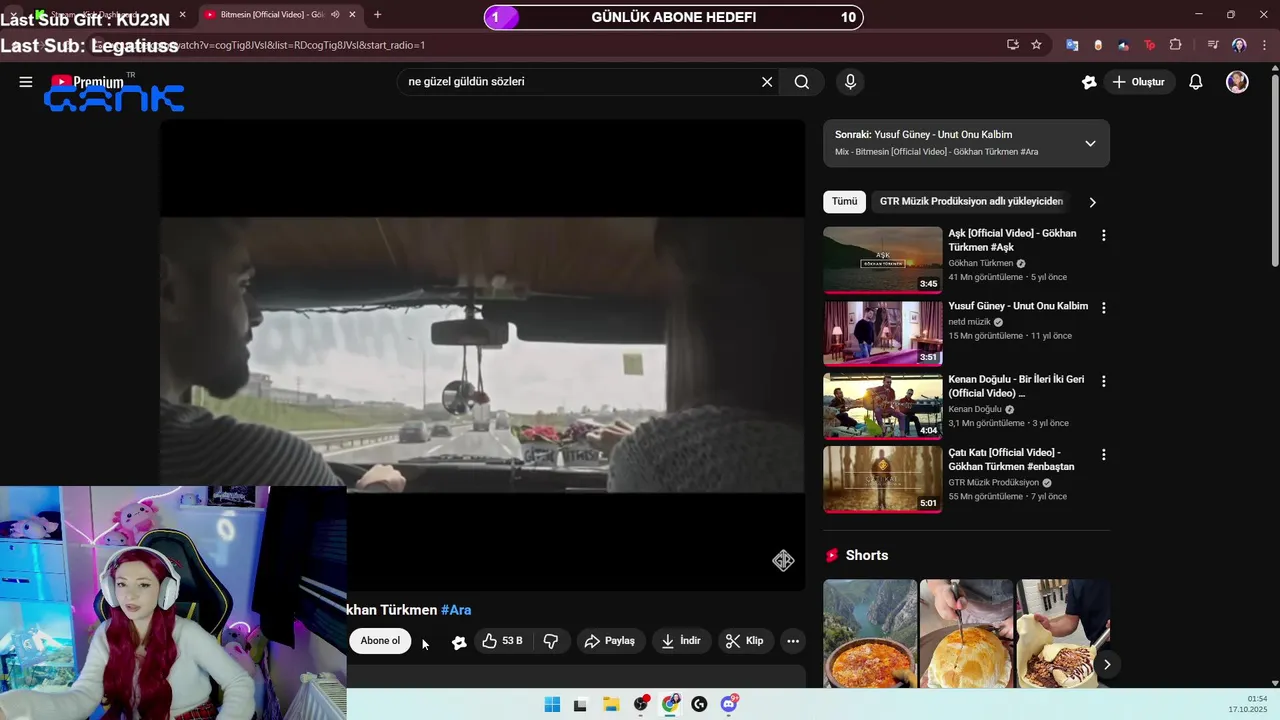1280x720 pixels.
Task: Open the Bir İleri İki Geri thumbnail 4:04
Action: coord(882,406)
